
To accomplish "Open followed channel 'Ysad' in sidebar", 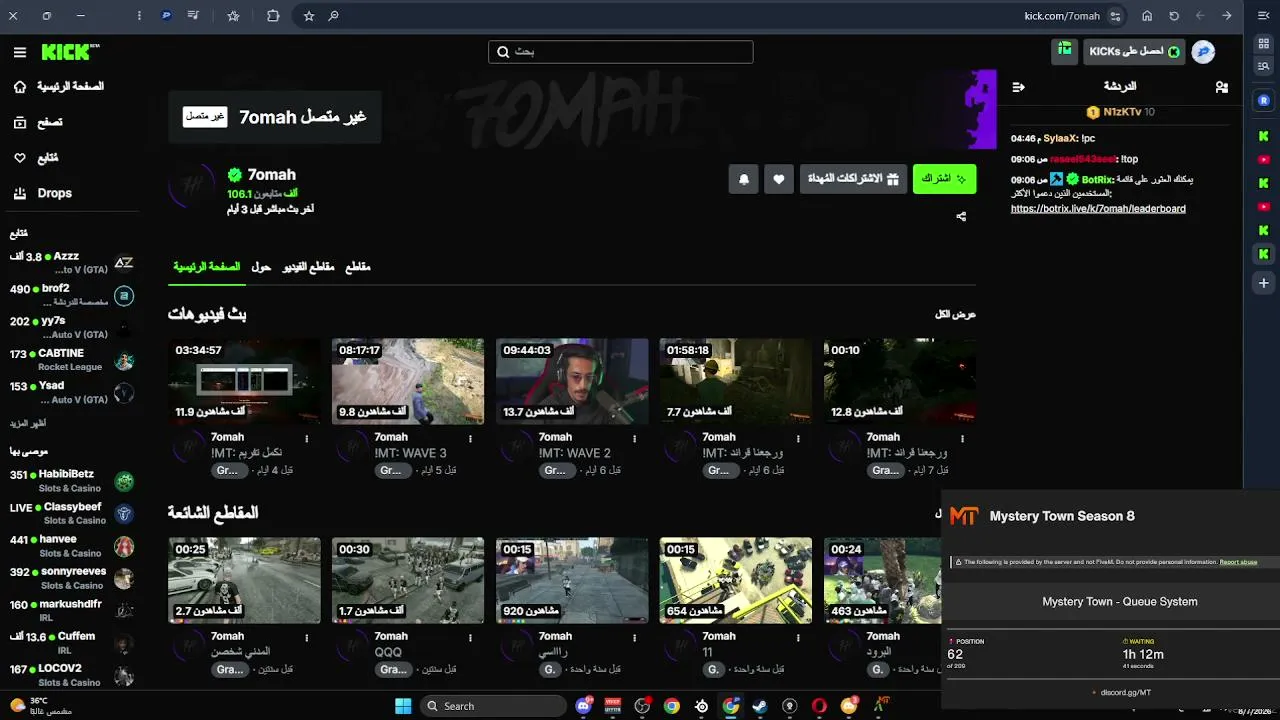I will (x=72, y=392).
